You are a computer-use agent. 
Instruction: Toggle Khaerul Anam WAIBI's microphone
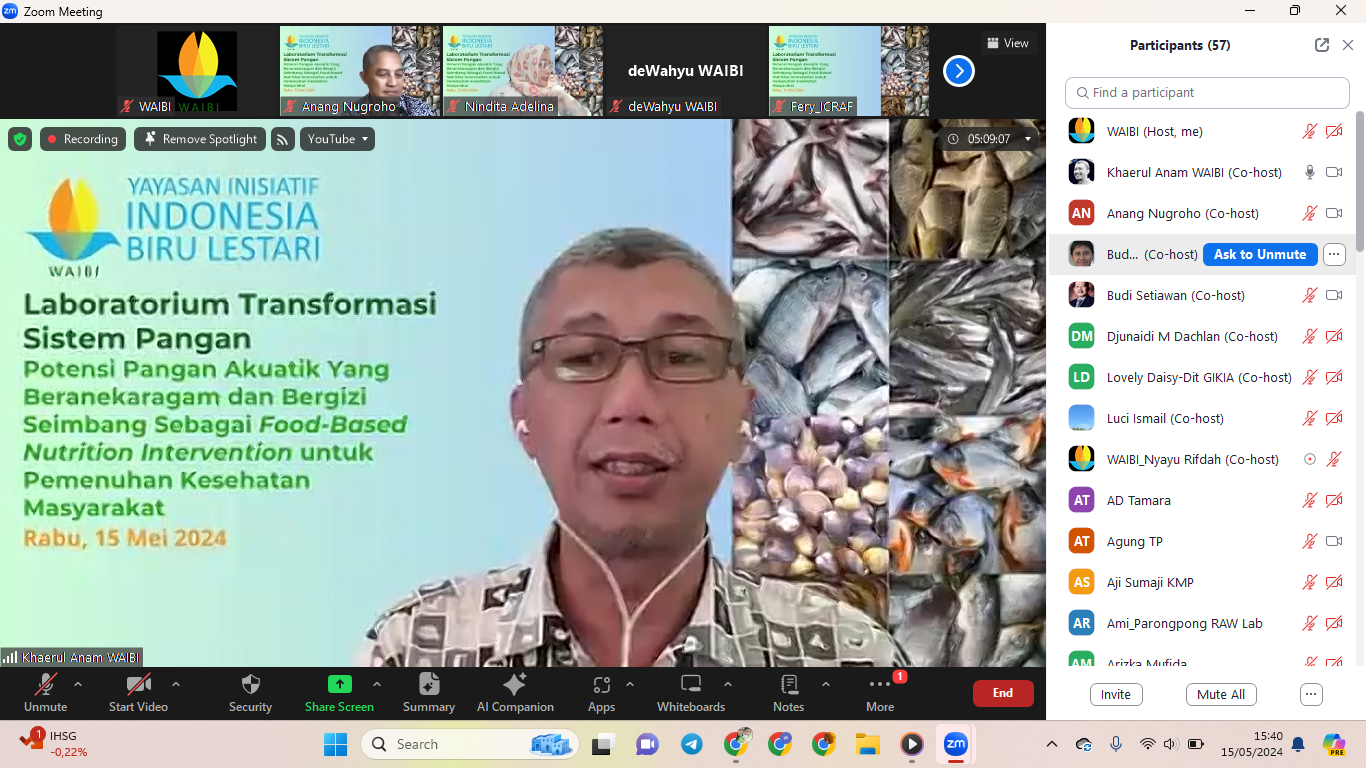tap(1309, 172)
